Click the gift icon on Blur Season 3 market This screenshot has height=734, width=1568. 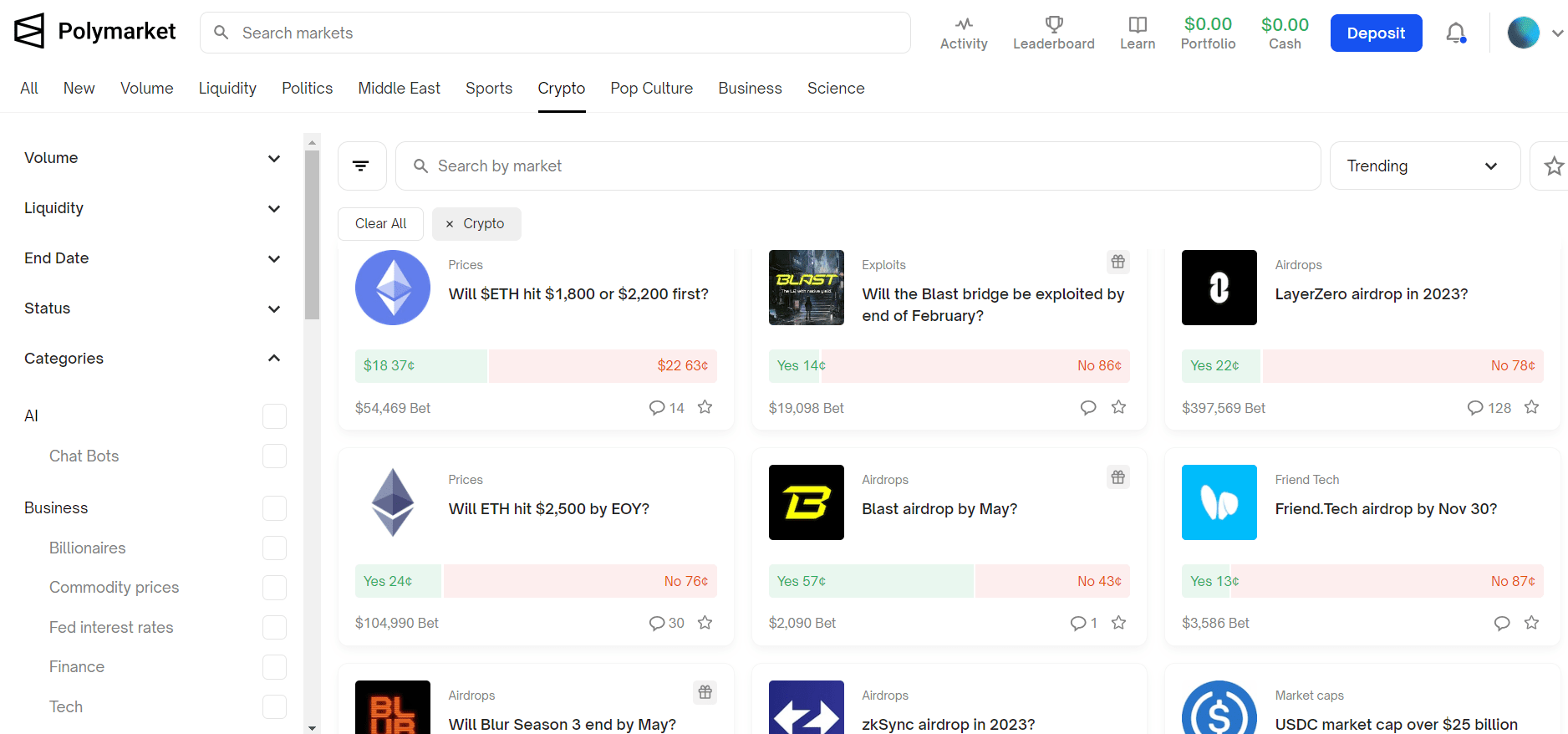tap(705, 692)
